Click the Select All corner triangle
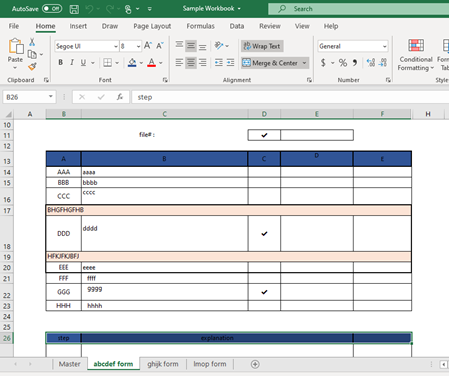Image resolution: width=449 pixels, height=376 pixels. [9, 114]
